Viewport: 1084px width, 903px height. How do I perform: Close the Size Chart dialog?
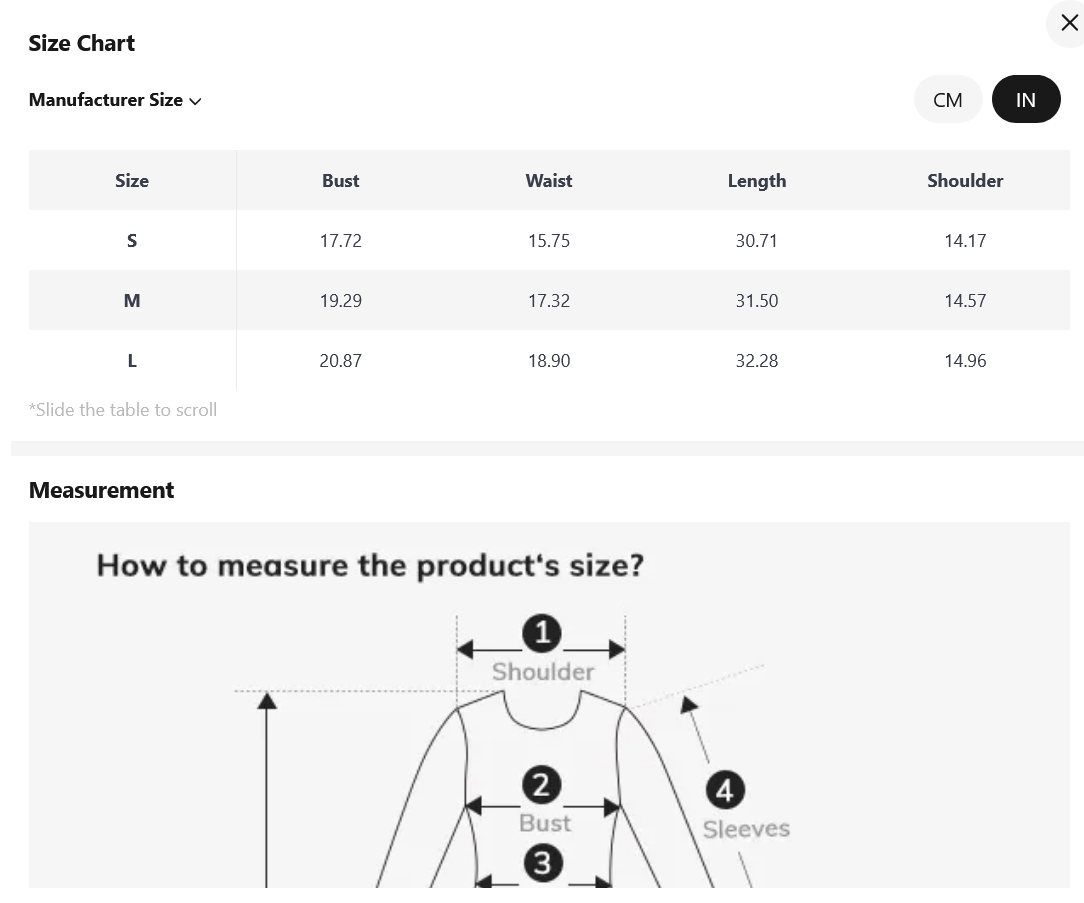[x=1069, y=24]
